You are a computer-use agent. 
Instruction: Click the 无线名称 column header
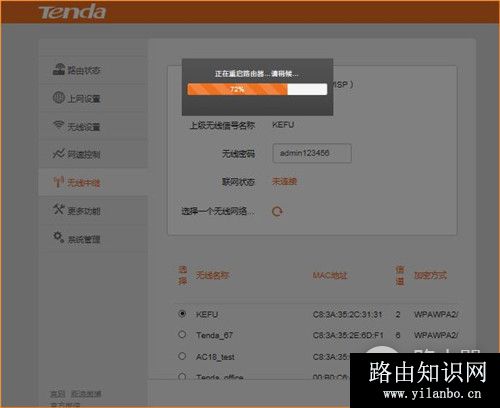pyautogui.click(x=212, y=275)
